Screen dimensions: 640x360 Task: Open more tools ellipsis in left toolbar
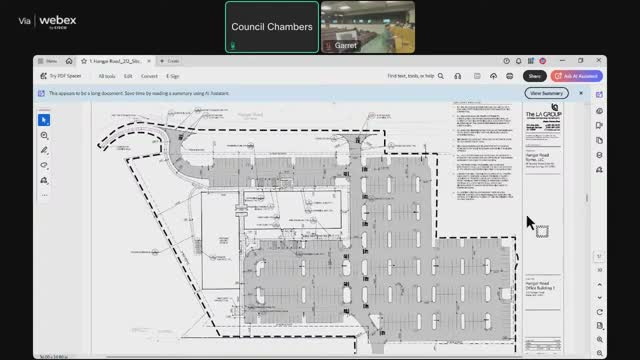[x=44, y=195]
